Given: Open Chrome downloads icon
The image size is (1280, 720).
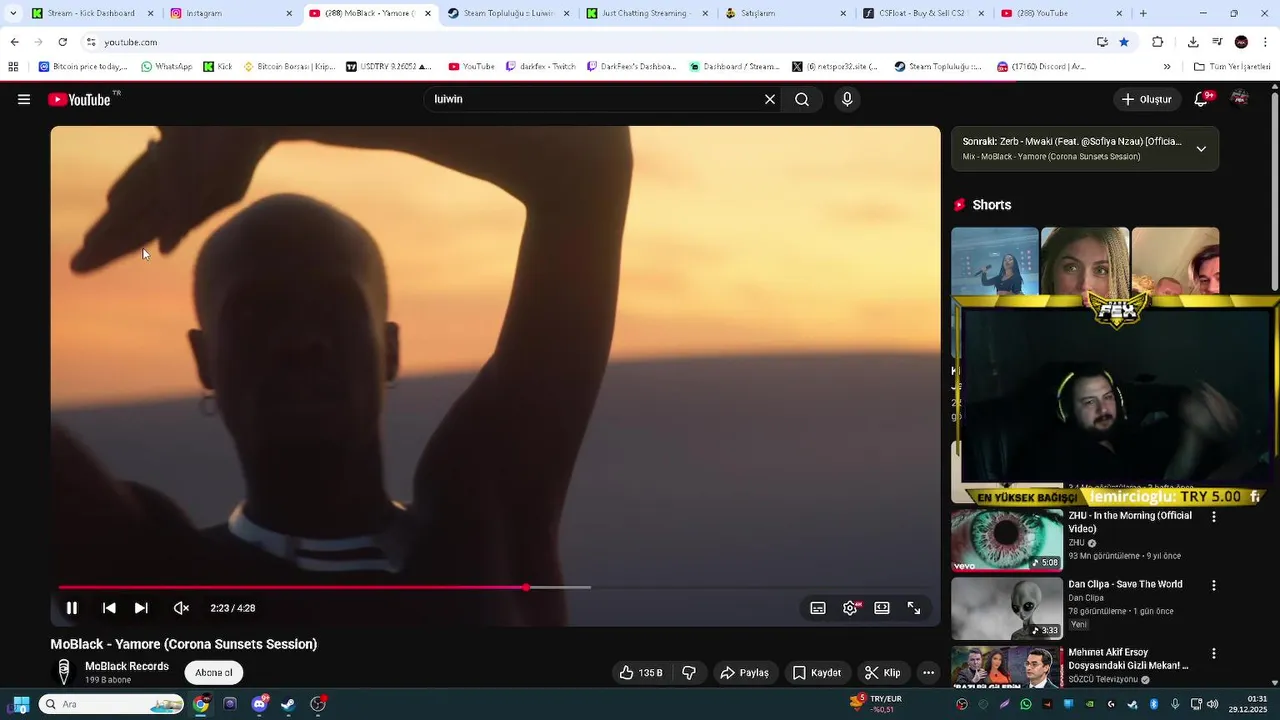Looking at the screenshot, I should (x=1193, y=42).
